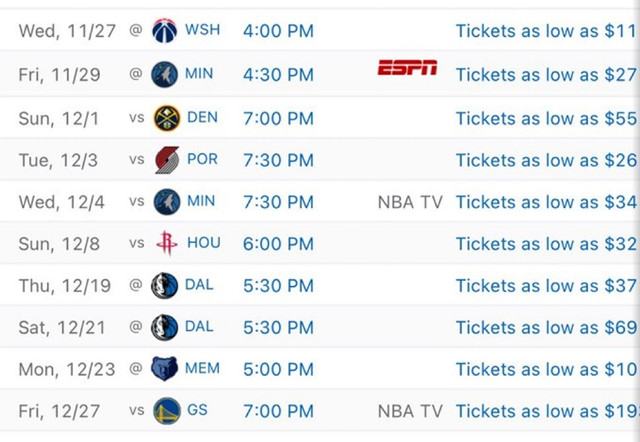Click the Golden State Warriors logo
This screenshot has width=640, height=442.
[167, 411]
